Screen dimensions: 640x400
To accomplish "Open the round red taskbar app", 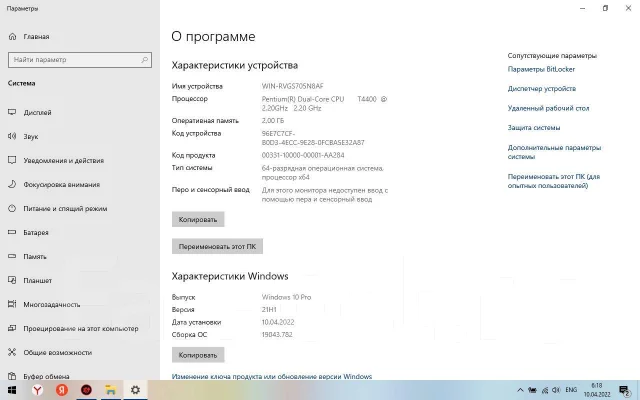I will tap(86, 390).
